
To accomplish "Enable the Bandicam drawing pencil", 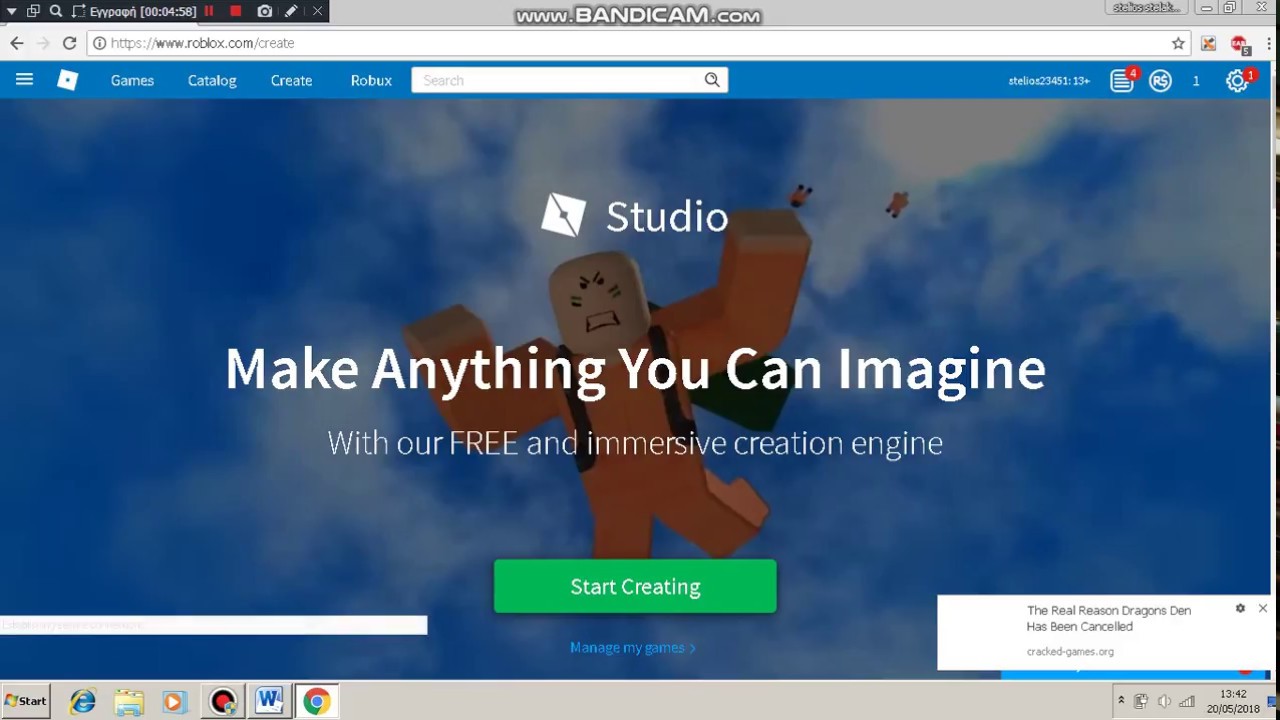I will [291, 11].
